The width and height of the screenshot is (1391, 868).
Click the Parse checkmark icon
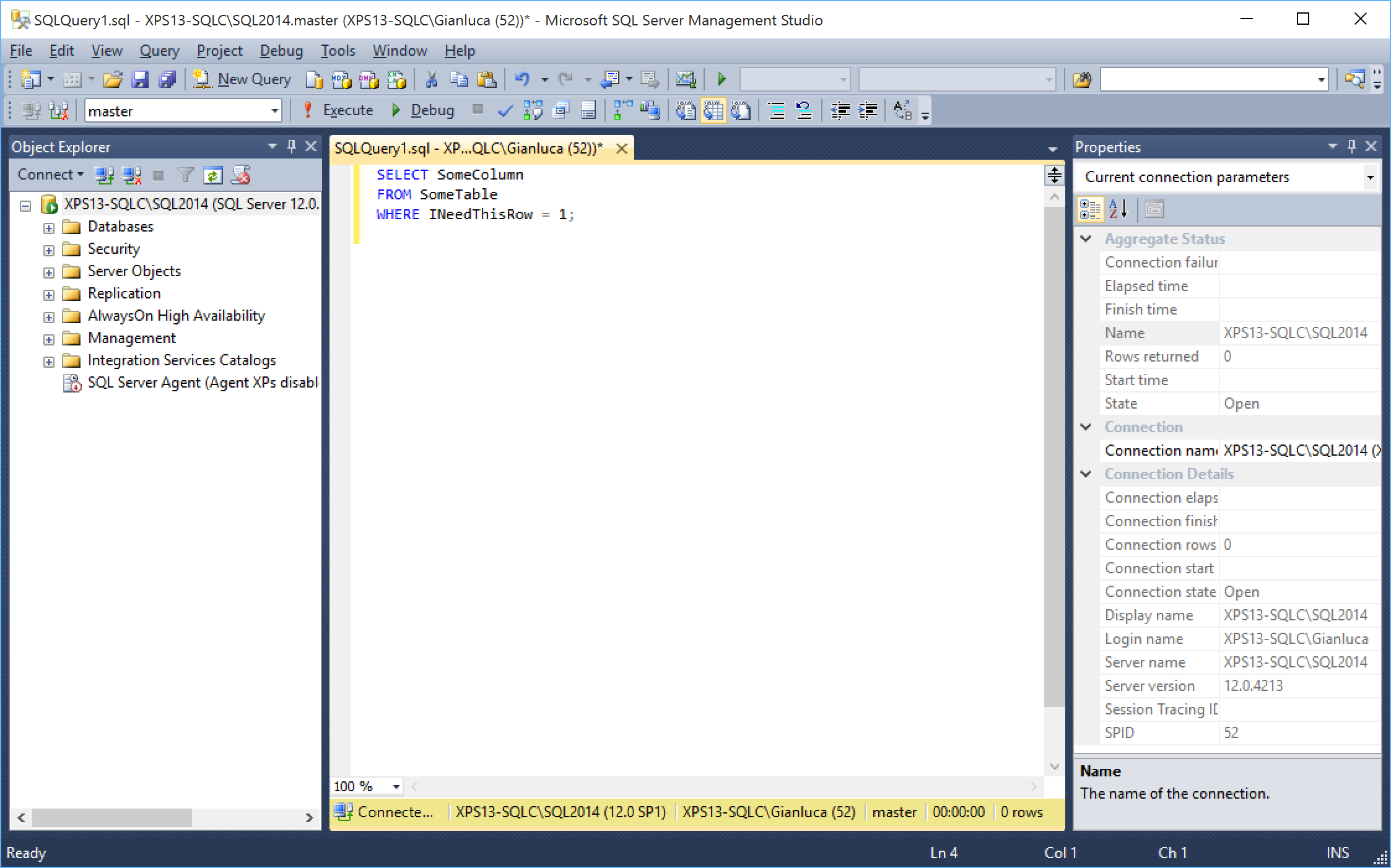pos(505,111)
